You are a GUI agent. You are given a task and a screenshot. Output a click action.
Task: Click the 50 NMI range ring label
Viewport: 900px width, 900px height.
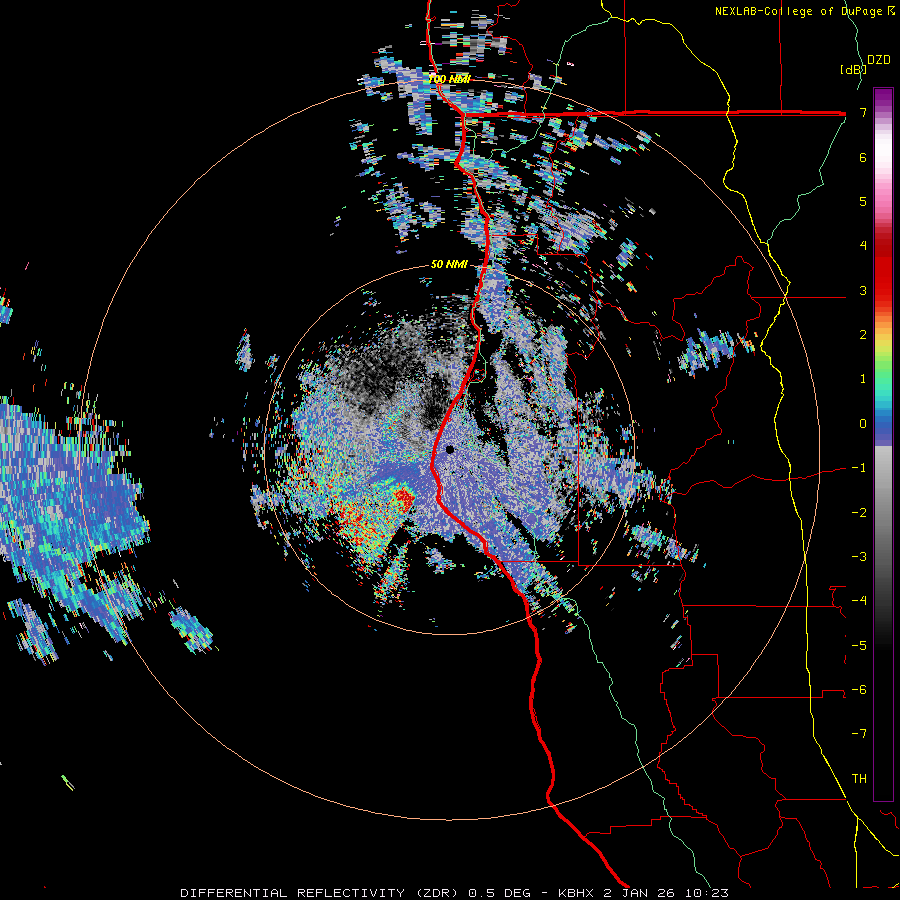pos(449,265)
